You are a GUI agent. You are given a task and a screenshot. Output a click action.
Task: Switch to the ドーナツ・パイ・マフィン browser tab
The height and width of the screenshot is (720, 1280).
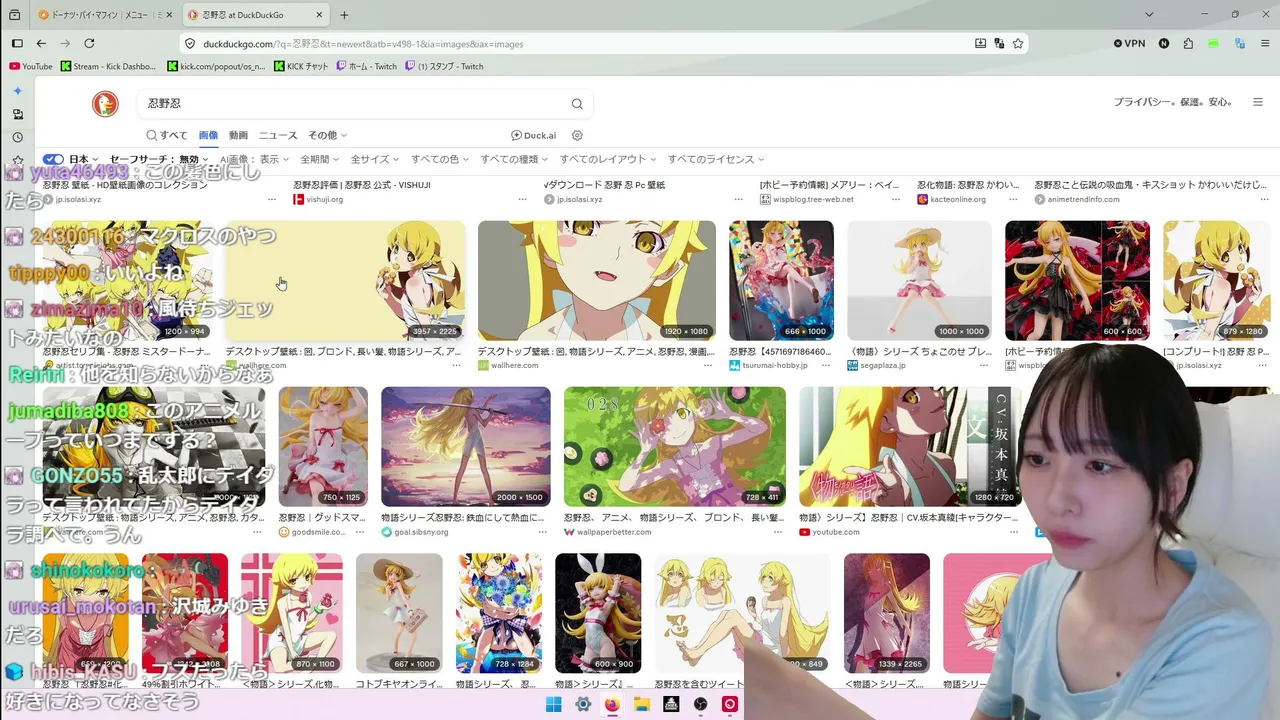click(104, 15)
